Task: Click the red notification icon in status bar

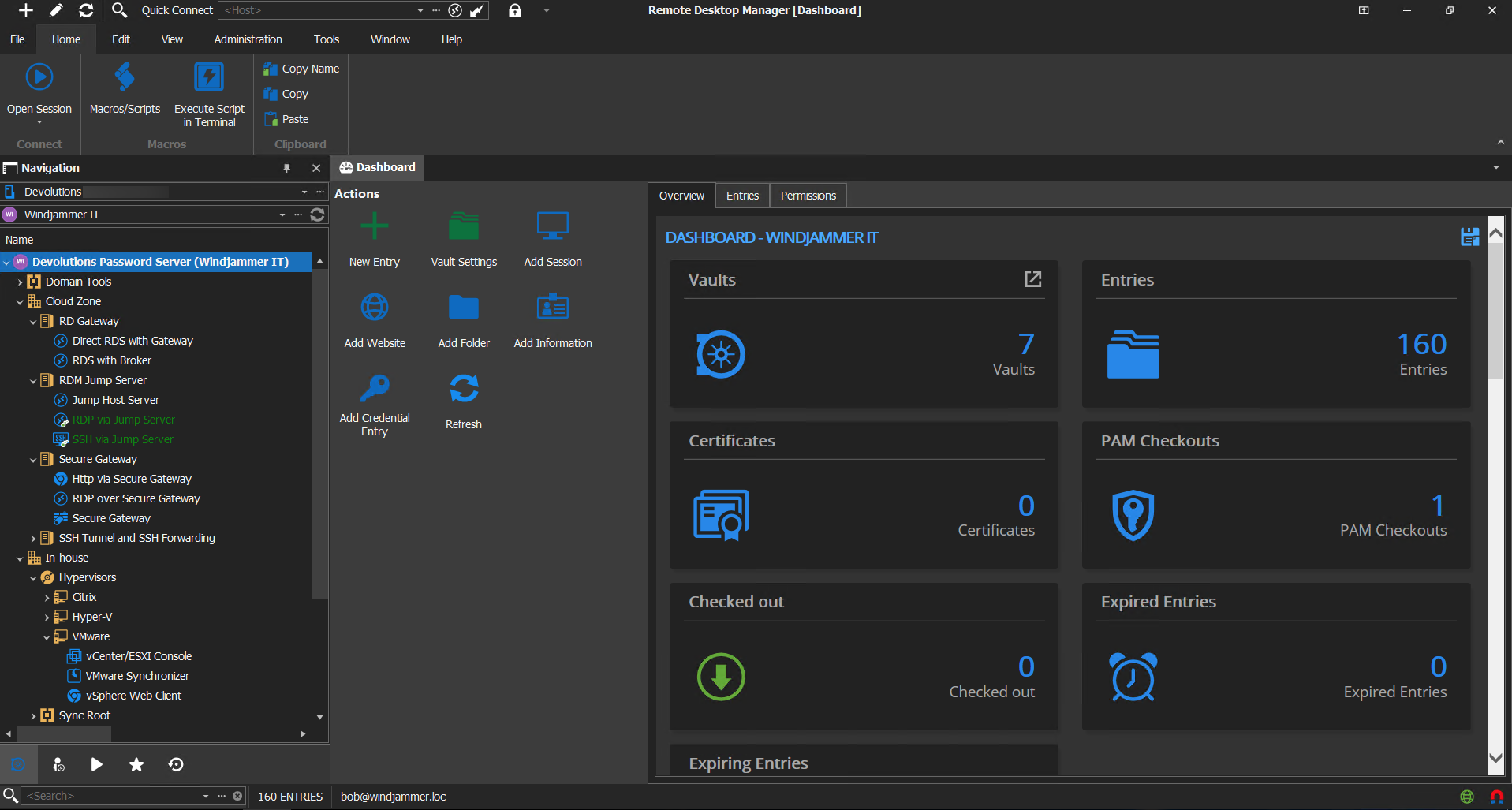Action: click(x=1496, y=797)
